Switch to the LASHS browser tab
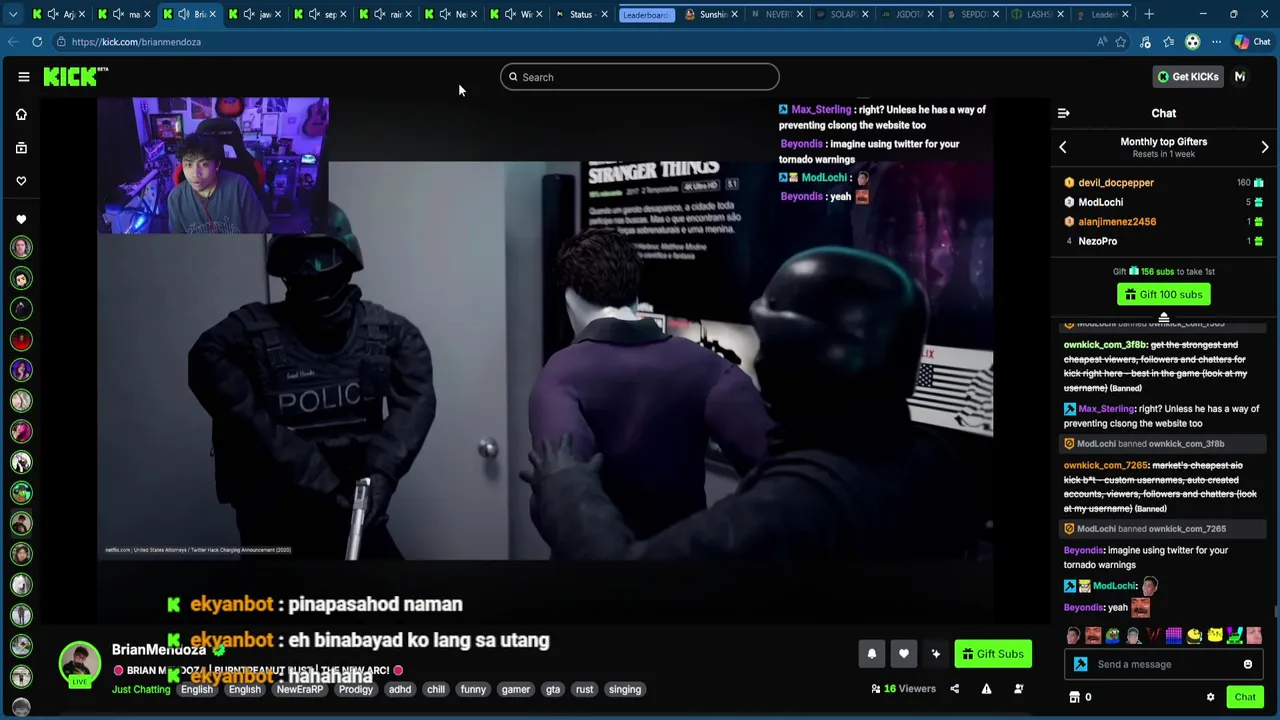The image size is (1280, 720). pyautogui.click(x=1037, y=14)
